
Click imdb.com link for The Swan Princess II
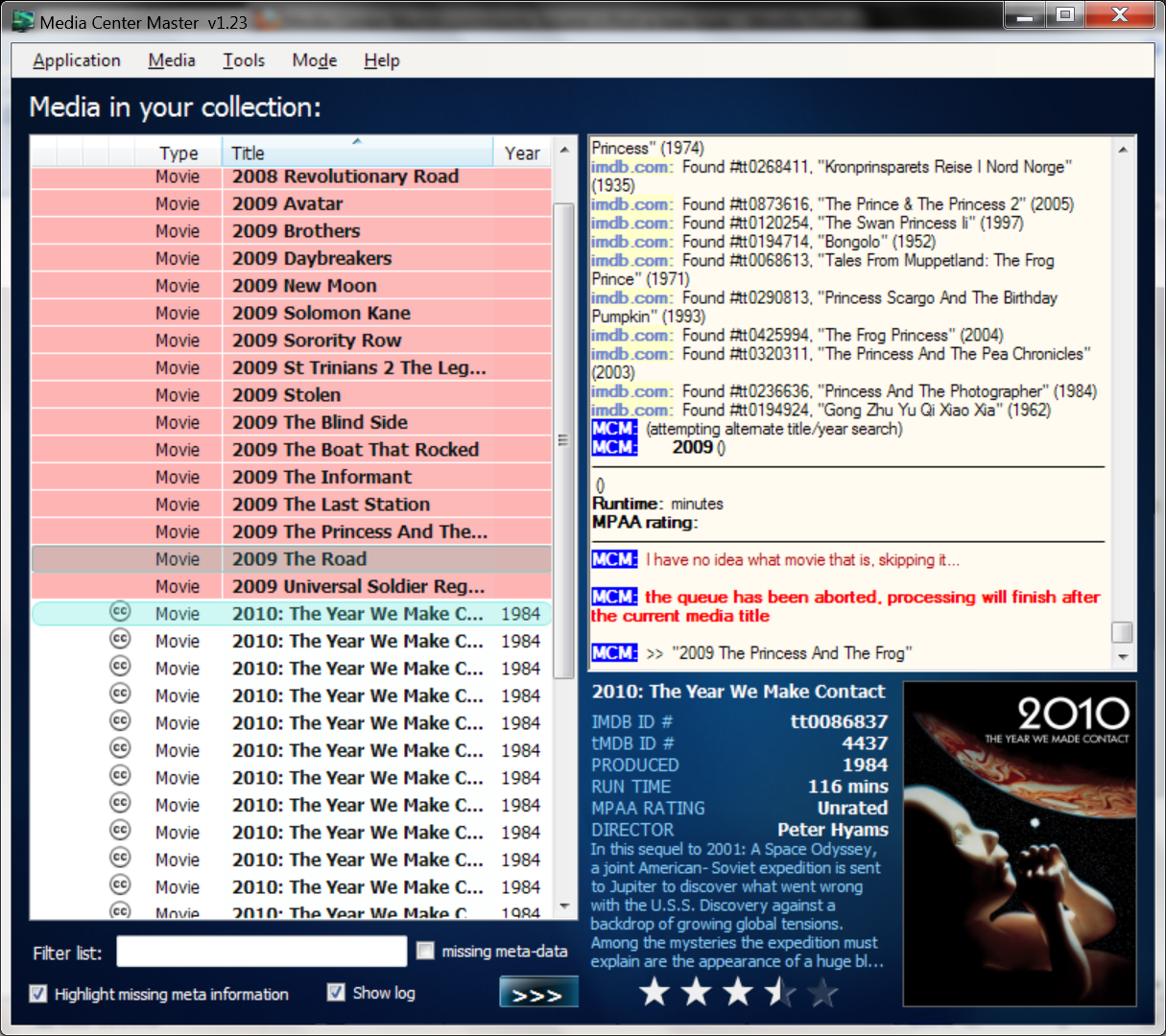(631, 223)
